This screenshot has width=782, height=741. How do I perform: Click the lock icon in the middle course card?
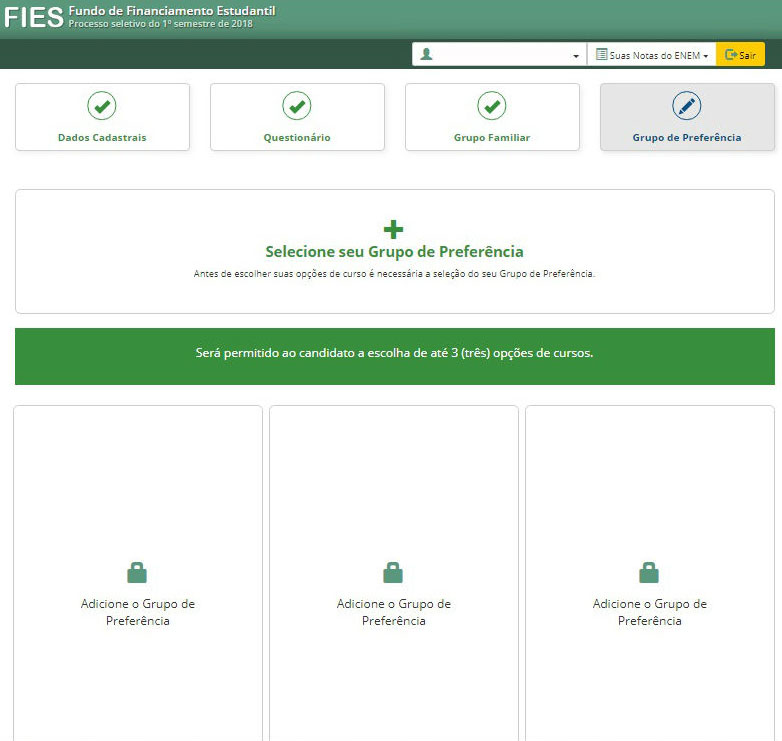393,572
